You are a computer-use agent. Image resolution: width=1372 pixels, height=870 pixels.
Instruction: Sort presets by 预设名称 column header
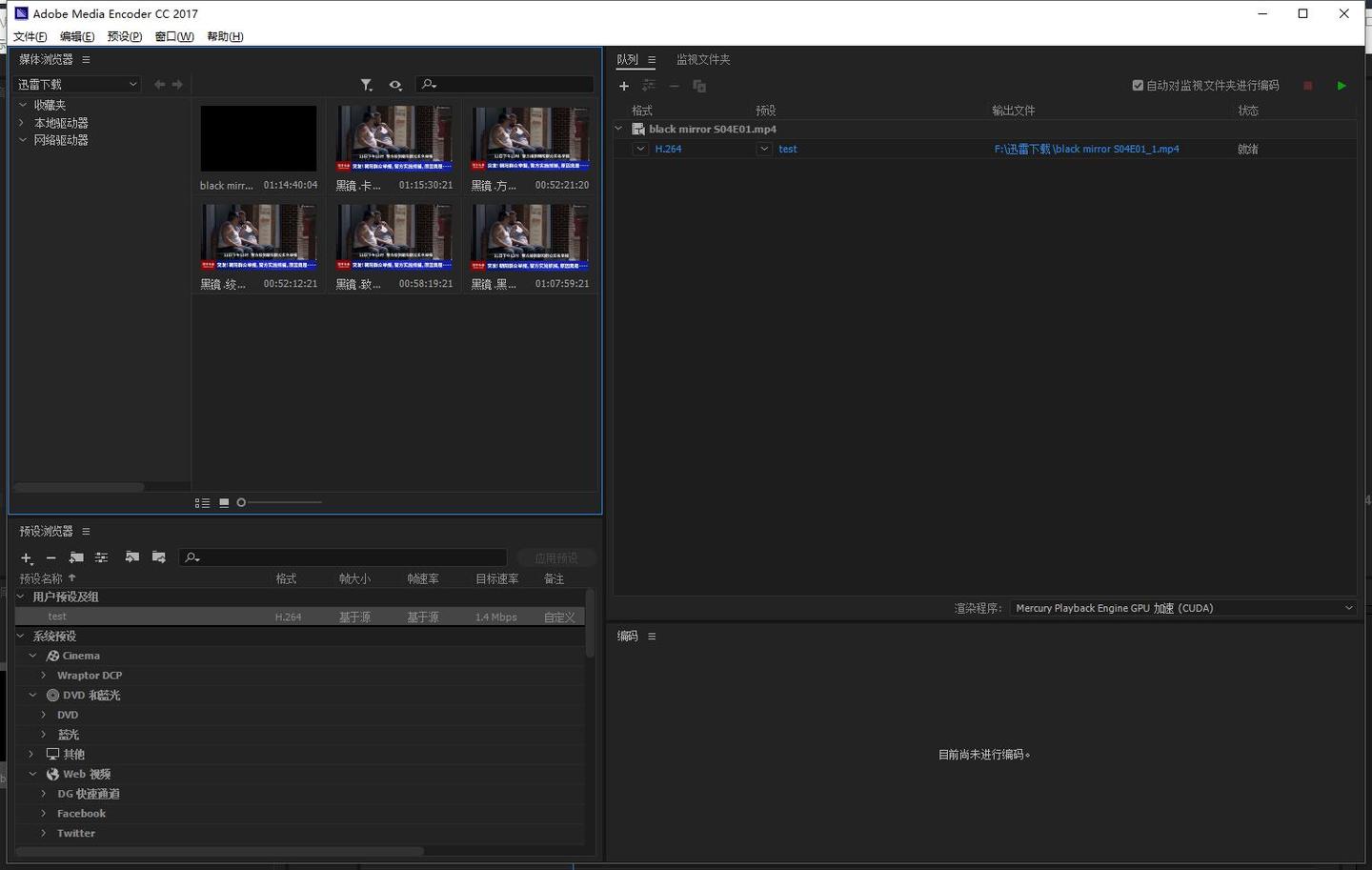41,578
